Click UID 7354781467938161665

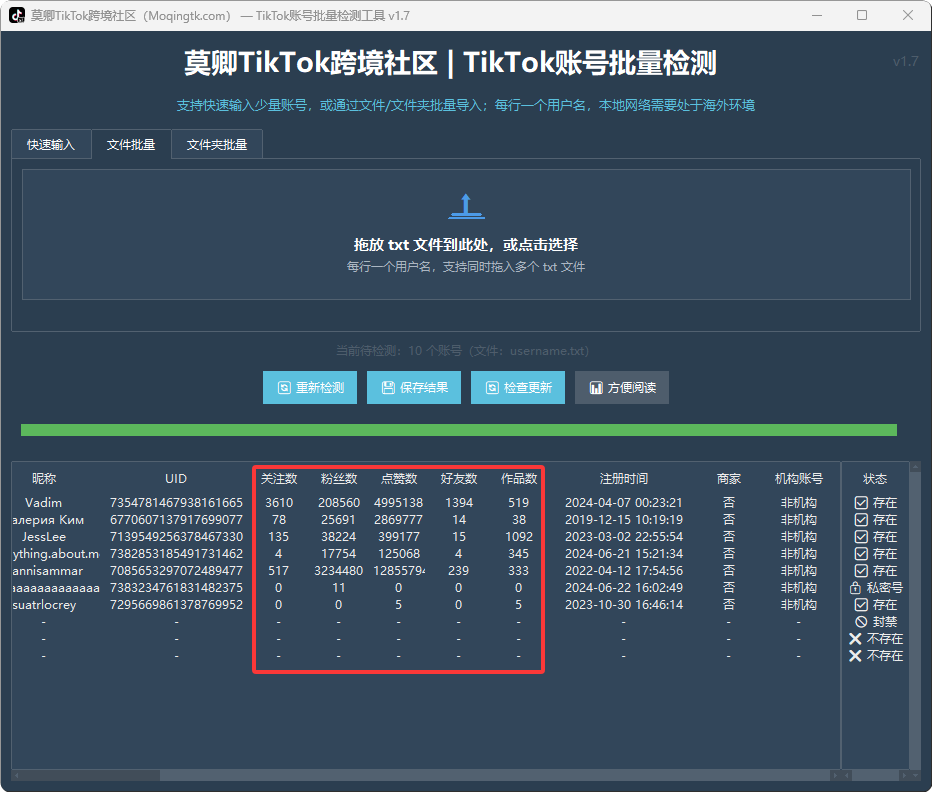pos(177,502)
